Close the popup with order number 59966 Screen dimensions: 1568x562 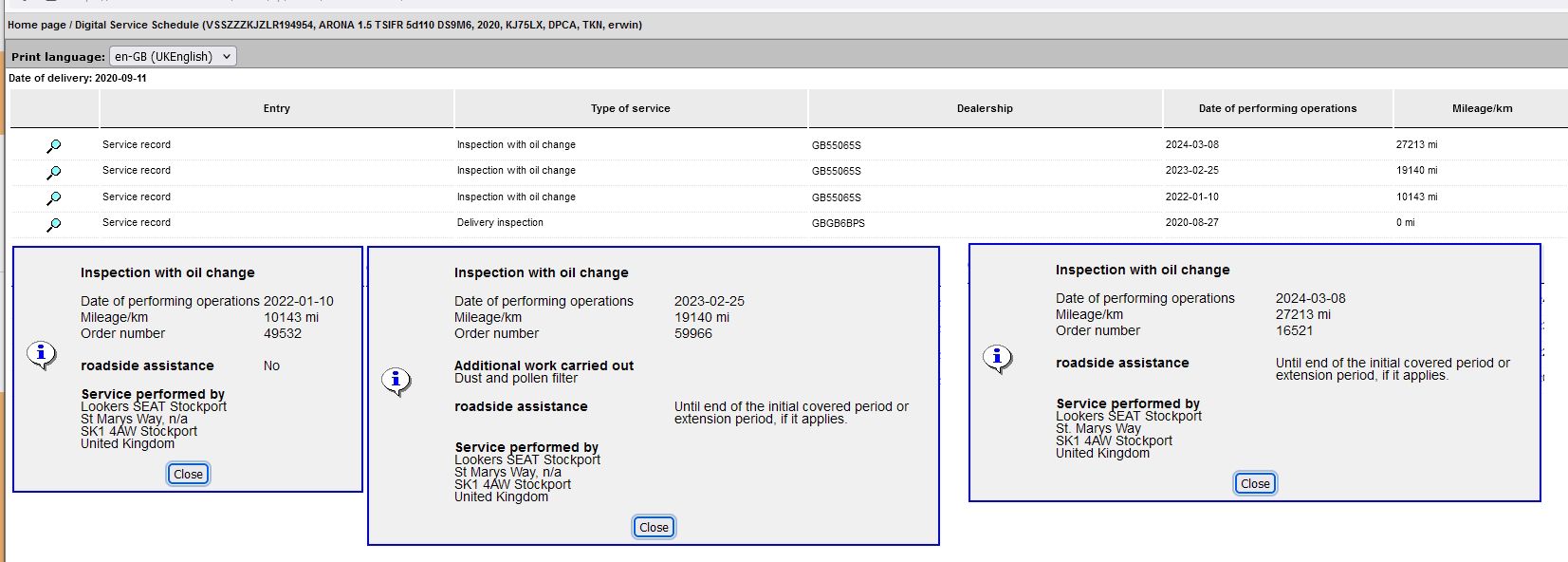[x=654, y=528]
